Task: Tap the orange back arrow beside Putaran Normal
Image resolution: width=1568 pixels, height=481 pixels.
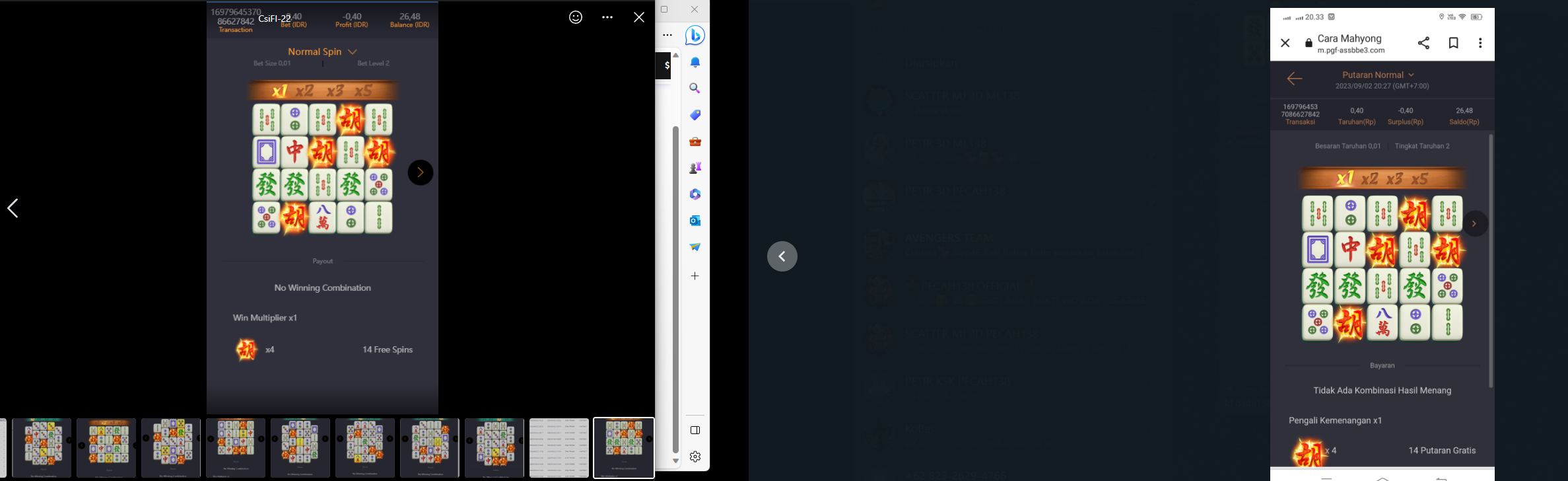Action: (x=1294, y=79)
